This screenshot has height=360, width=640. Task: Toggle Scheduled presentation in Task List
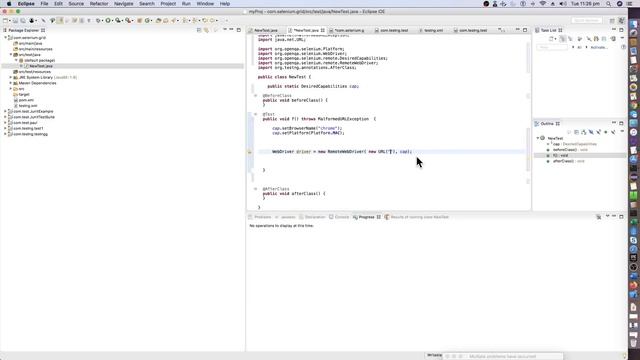570,39
